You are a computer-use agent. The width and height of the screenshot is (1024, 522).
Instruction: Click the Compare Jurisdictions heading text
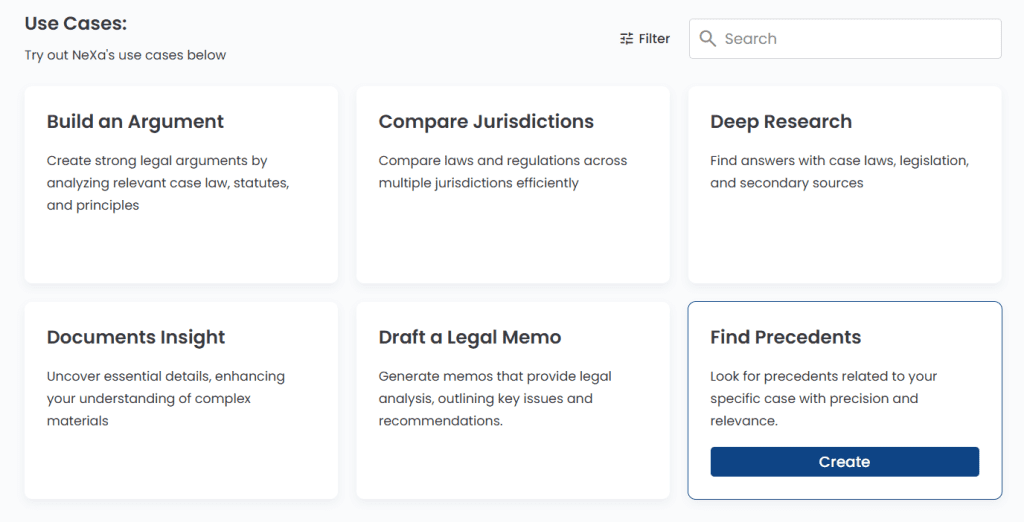tap(486, 122)
